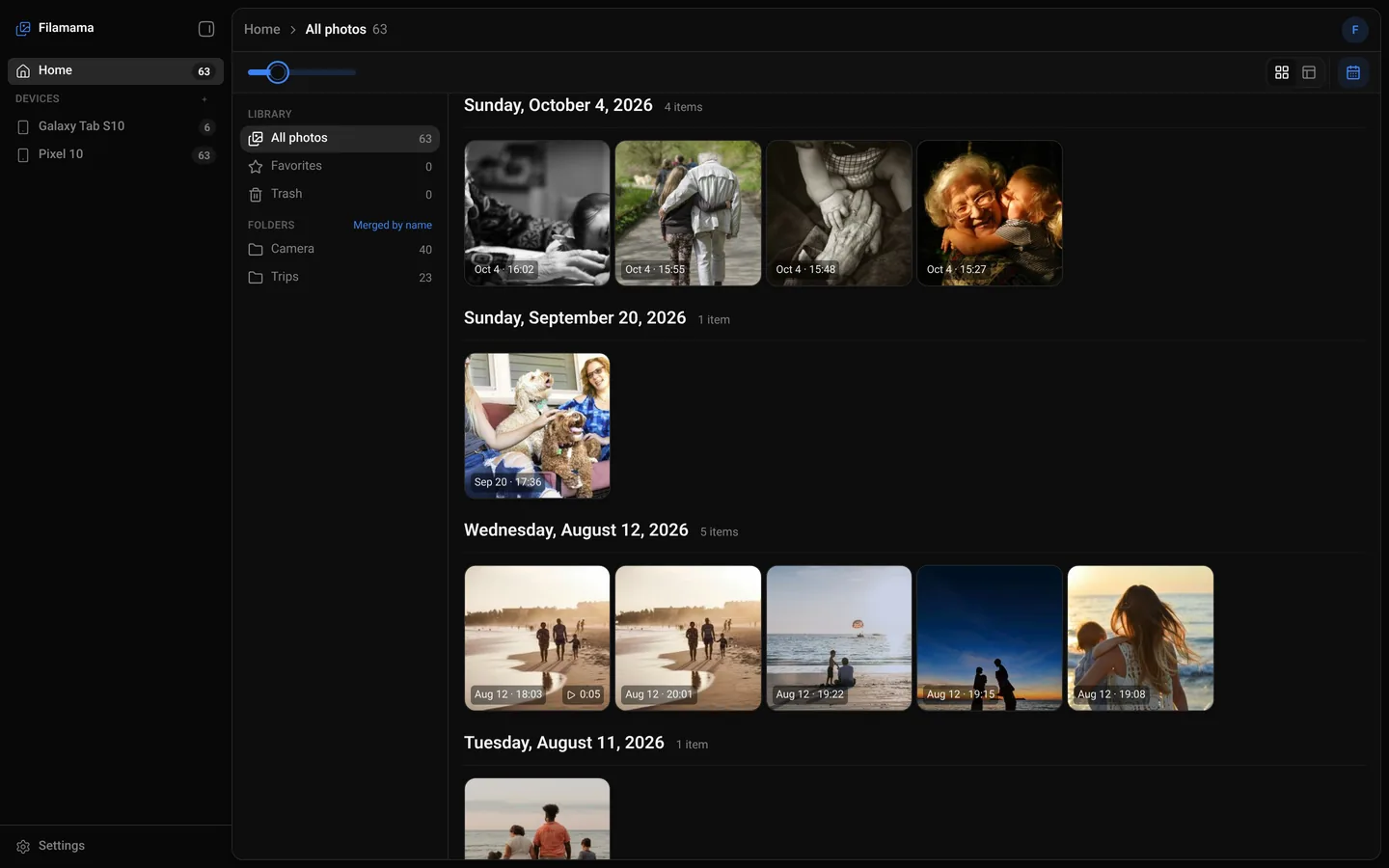The width and height of the screenshot is (1389, 868).
Task: Add a device with plus icon
Action: point(204,99)
